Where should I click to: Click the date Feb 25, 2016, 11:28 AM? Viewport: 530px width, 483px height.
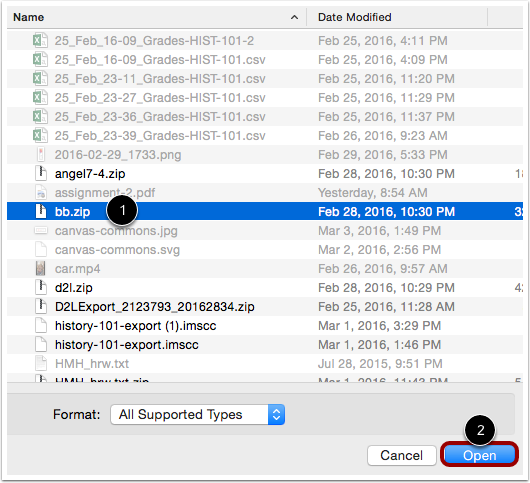tap(386, 307)
